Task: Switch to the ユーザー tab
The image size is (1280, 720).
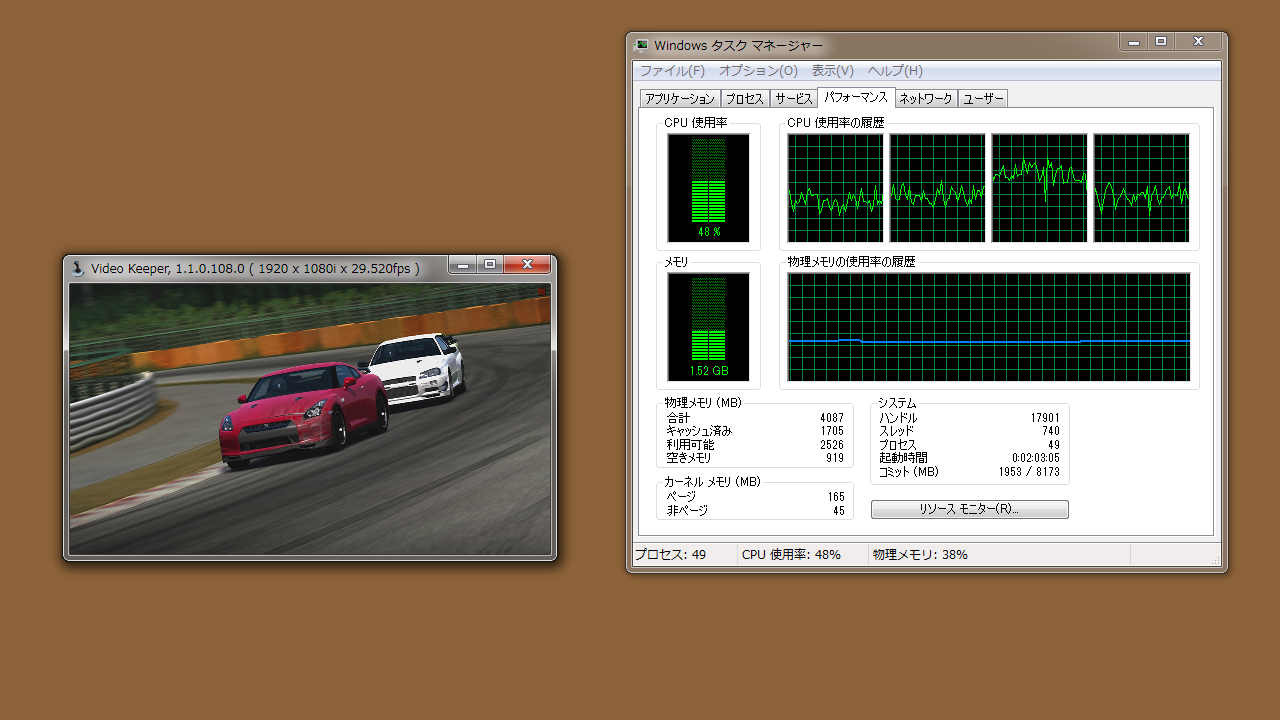Action: click(982, 99)
